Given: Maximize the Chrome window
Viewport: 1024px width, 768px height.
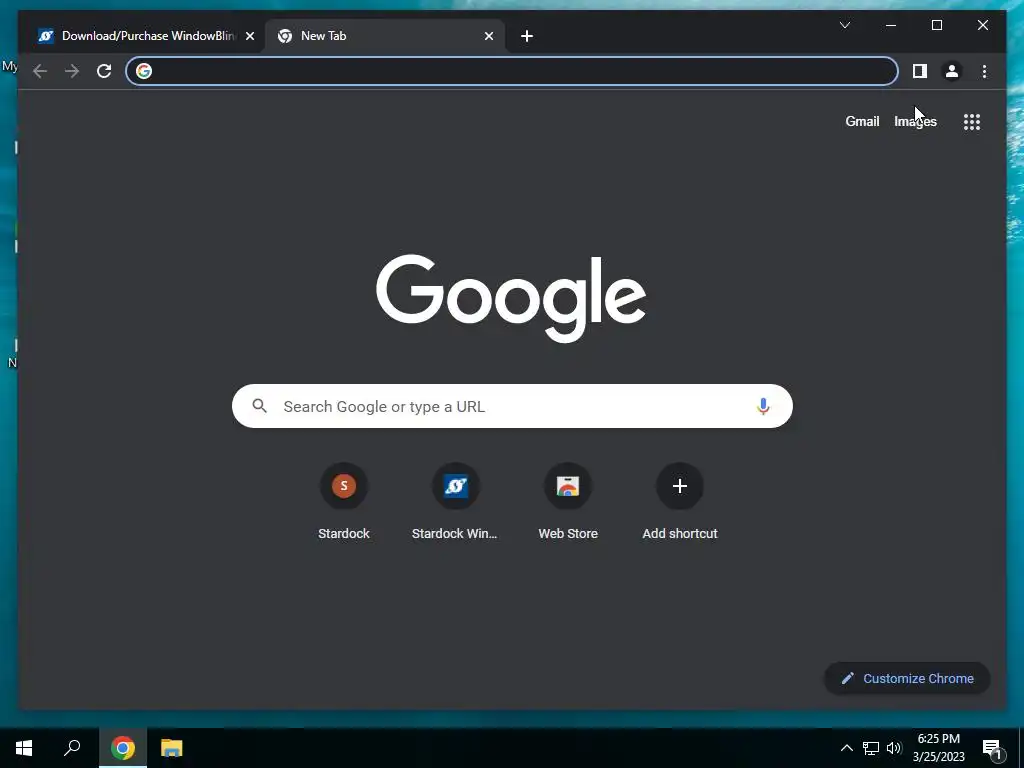Looking at the screenshot, I should pyautogui.click(x=936, y=25).
